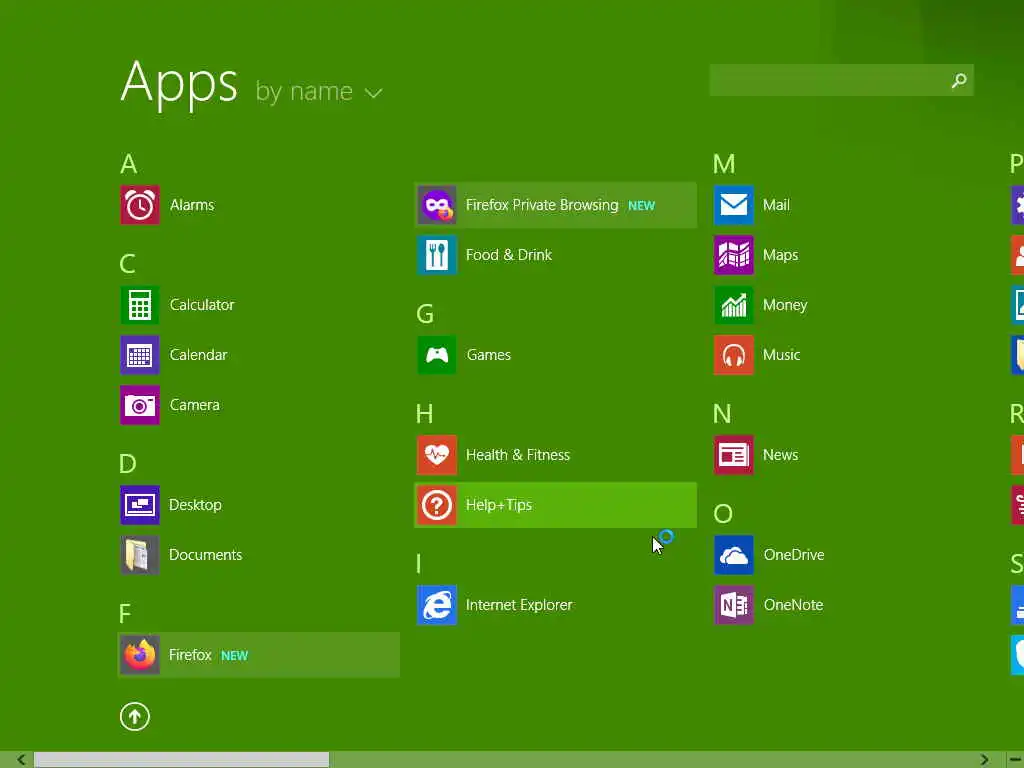The image size is (1024, 768).
Task: Click the chevron beside 'by name'
Action: click(374, 93)
